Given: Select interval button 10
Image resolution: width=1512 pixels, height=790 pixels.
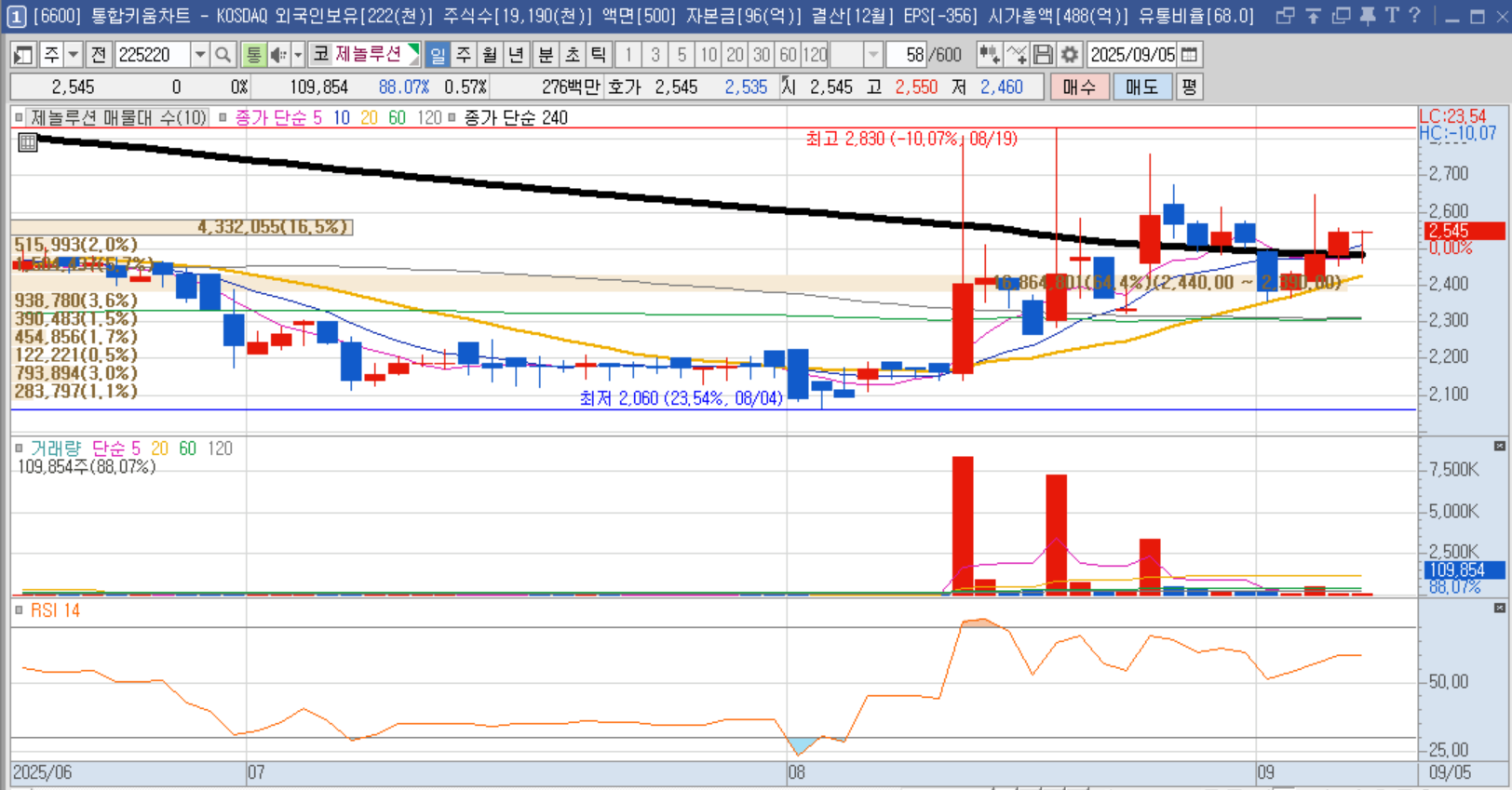Looking at the screenshot, I should click(709, 55).
